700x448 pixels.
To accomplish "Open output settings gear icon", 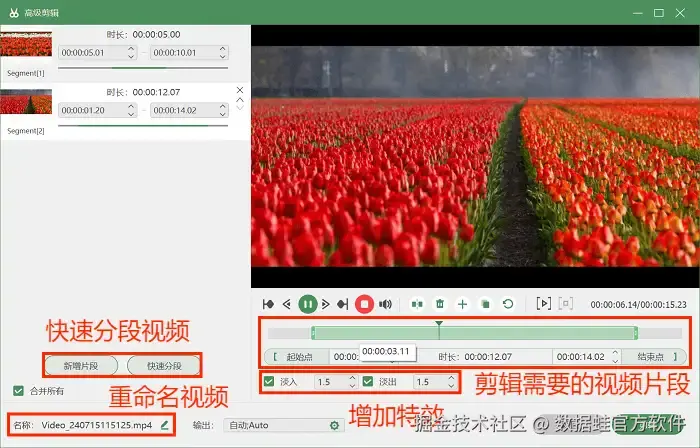I will coord(334,426).
